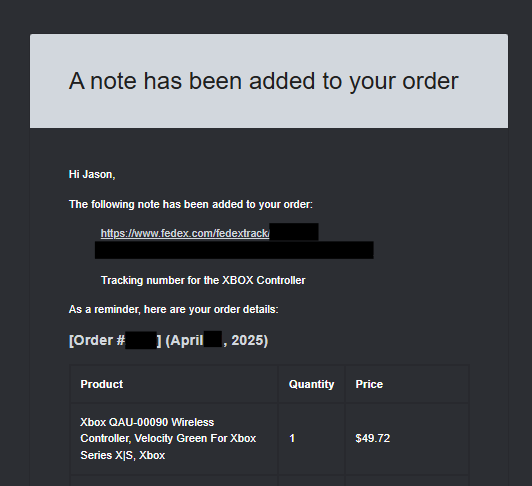The image size is (532, 486).
Task: Click the "Series X|S, Xbox" text line
Action: [x=122, y=455]
